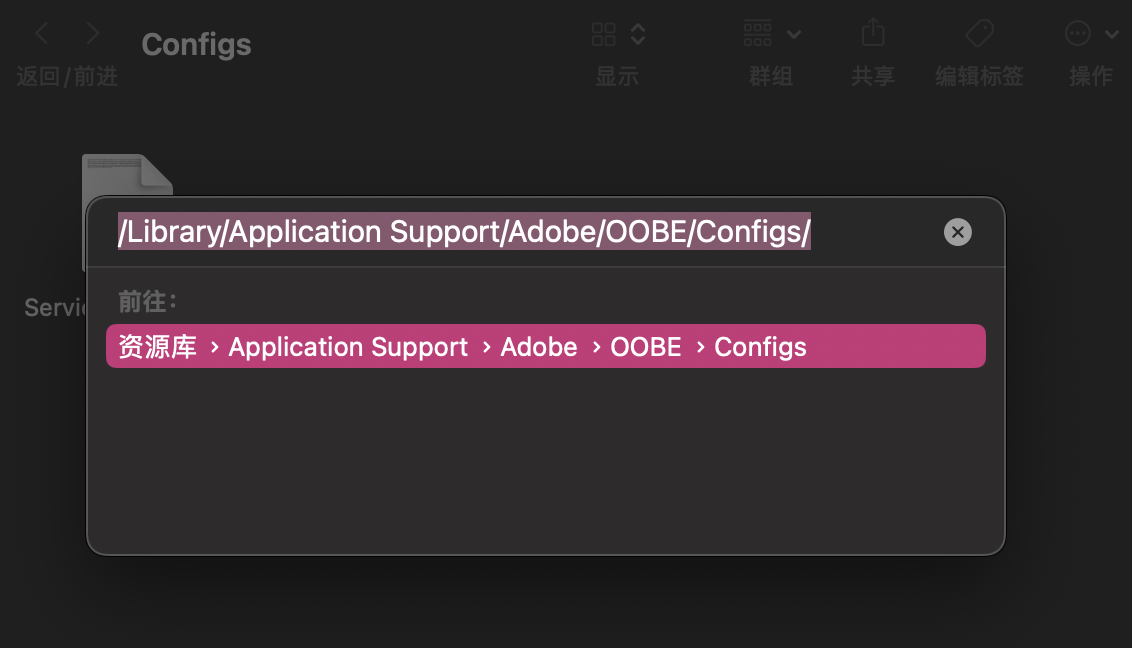Open 编辑标签 to edit tags
1132x648 pixels.
(978, 33)
